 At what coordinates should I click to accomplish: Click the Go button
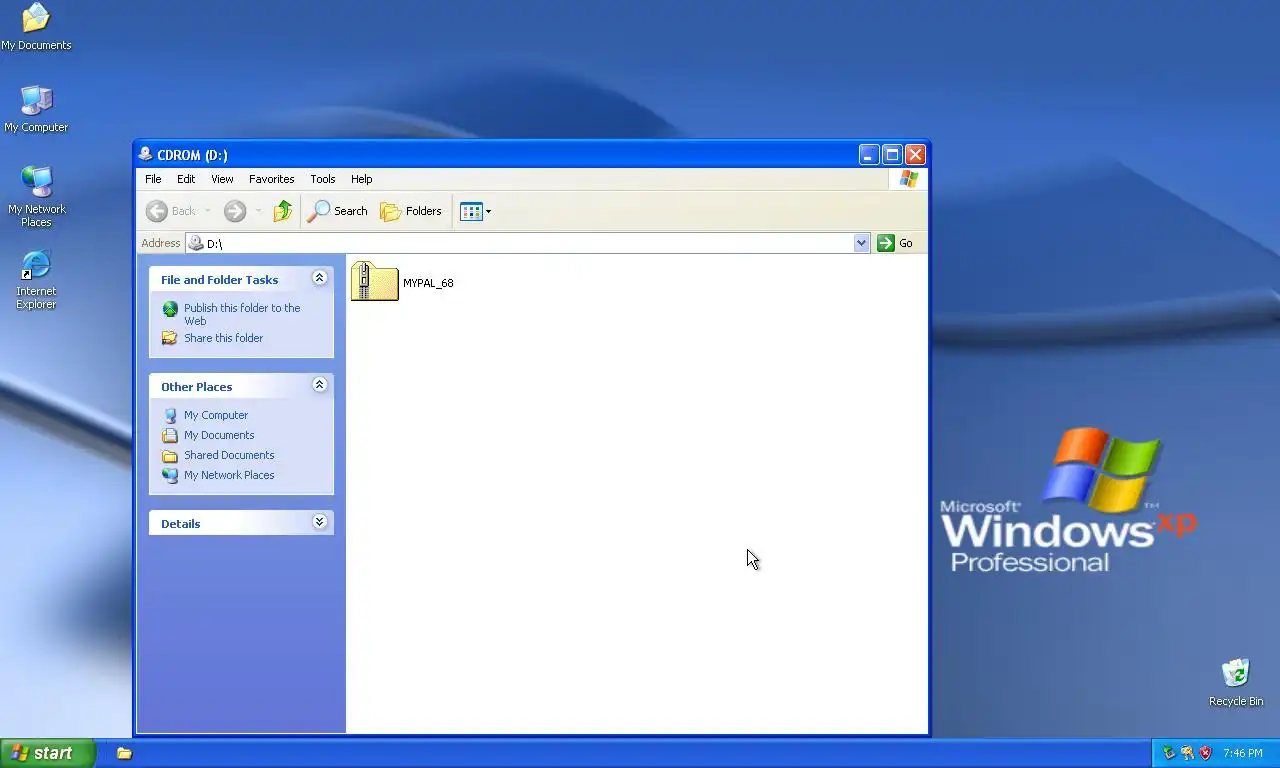point(895,243)
